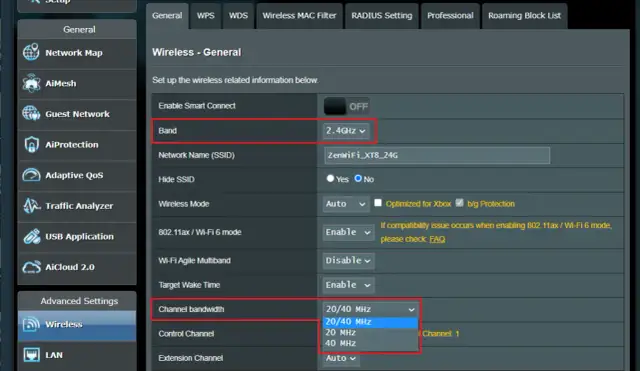Choose 40 MHz bandwidth option

coord(370,343)
